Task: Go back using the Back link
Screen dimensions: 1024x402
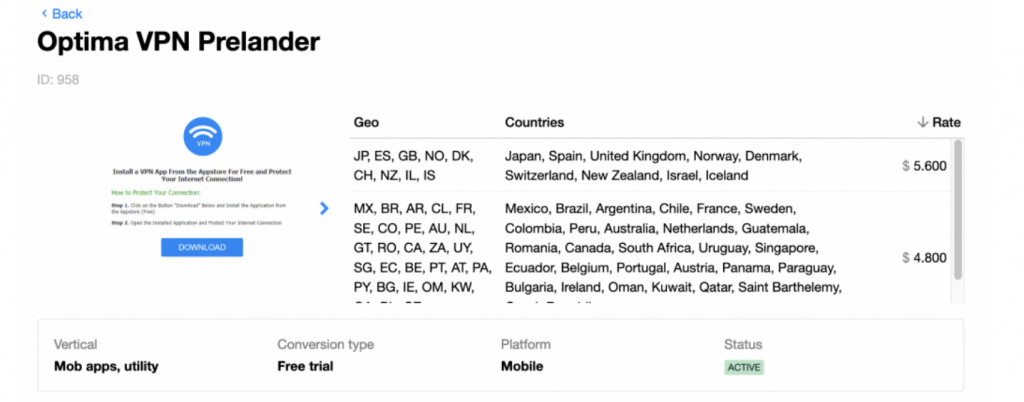Action: point(61,14)
